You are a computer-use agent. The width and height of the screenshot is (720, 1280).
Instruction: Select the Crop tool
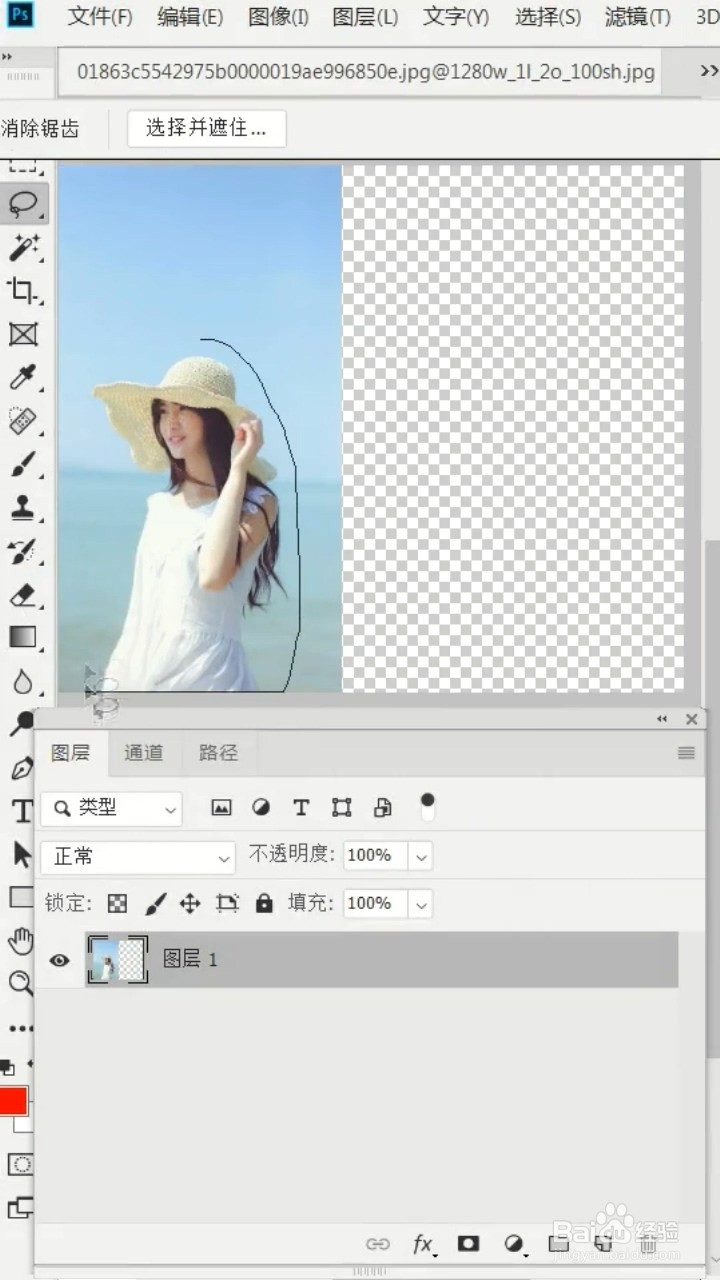coord(22,291)
